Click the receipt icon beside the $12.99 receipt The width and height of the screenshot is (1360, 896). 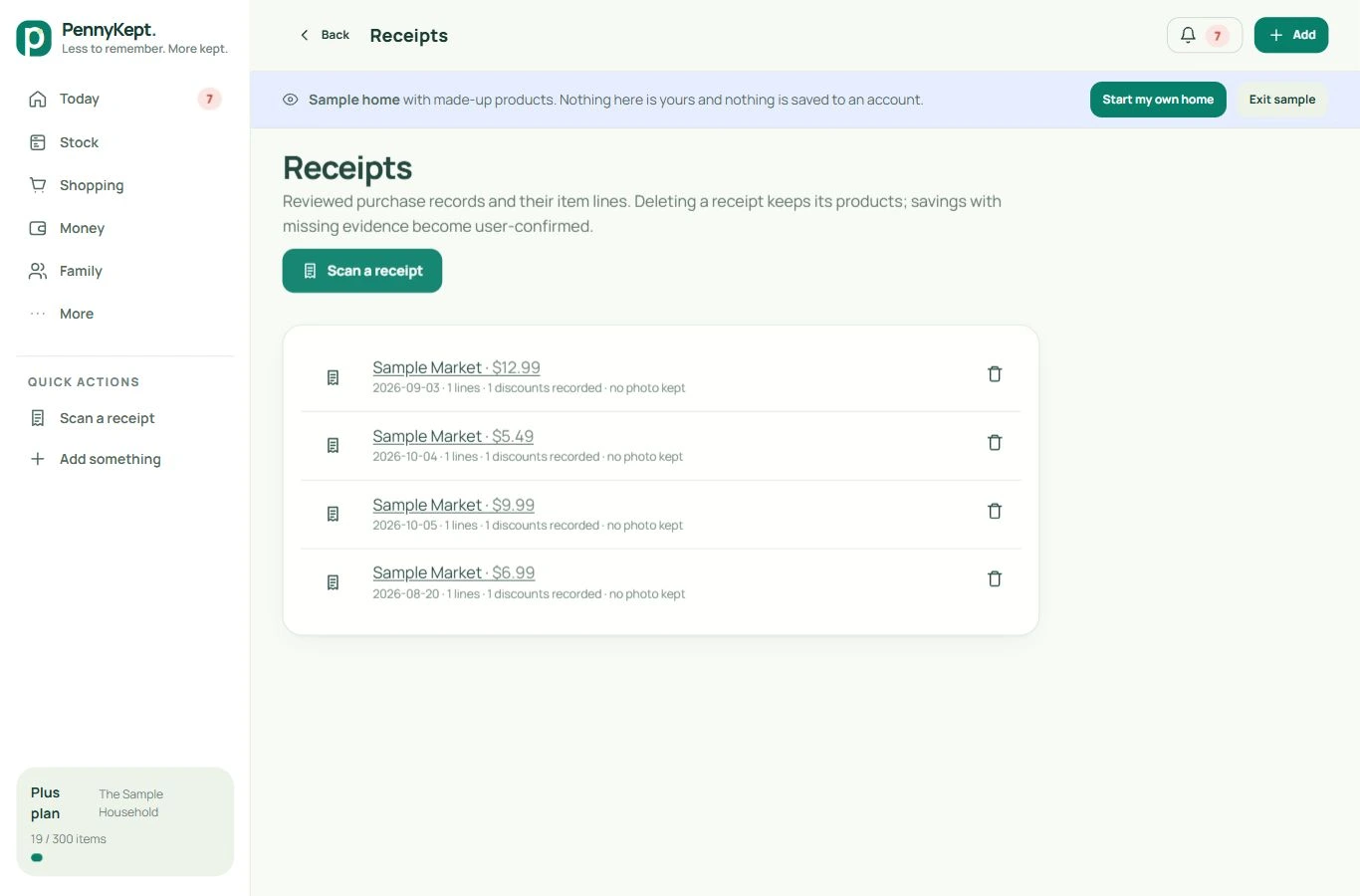point(334,377)
